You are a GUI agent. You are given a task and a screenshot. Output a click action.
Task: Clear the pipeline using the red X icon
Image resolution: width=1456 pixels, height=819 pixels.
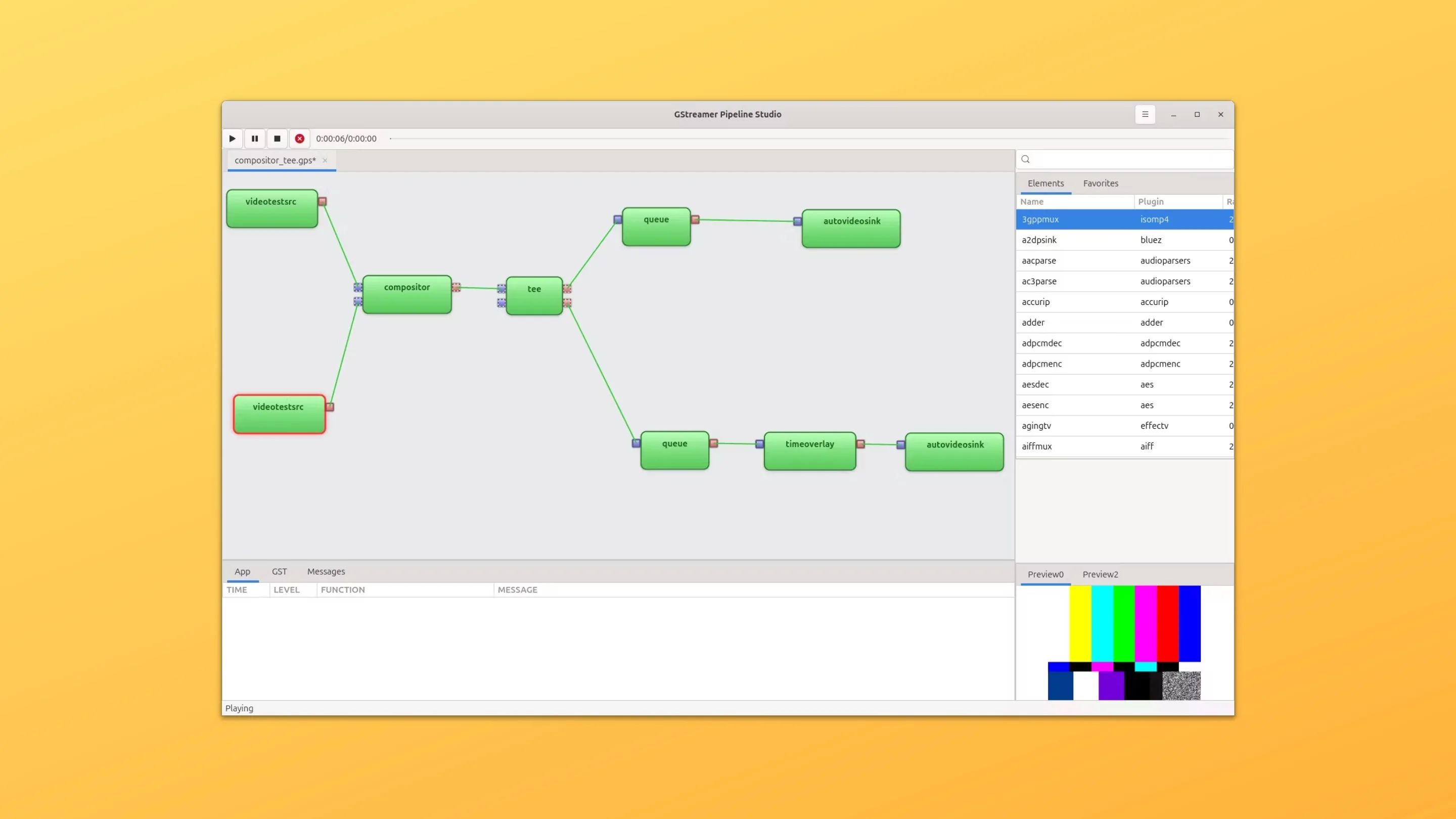point(300,139)
